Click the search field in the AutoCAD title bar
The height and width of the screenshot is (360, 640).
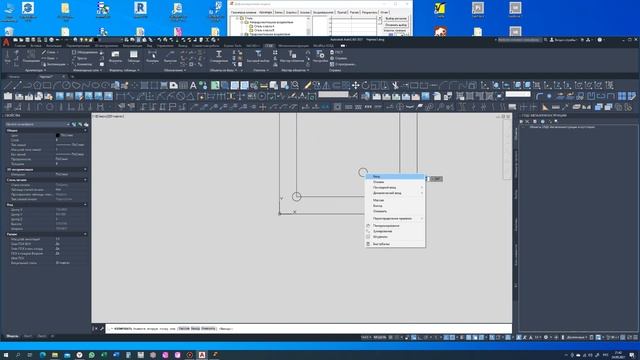coord(519,40)
